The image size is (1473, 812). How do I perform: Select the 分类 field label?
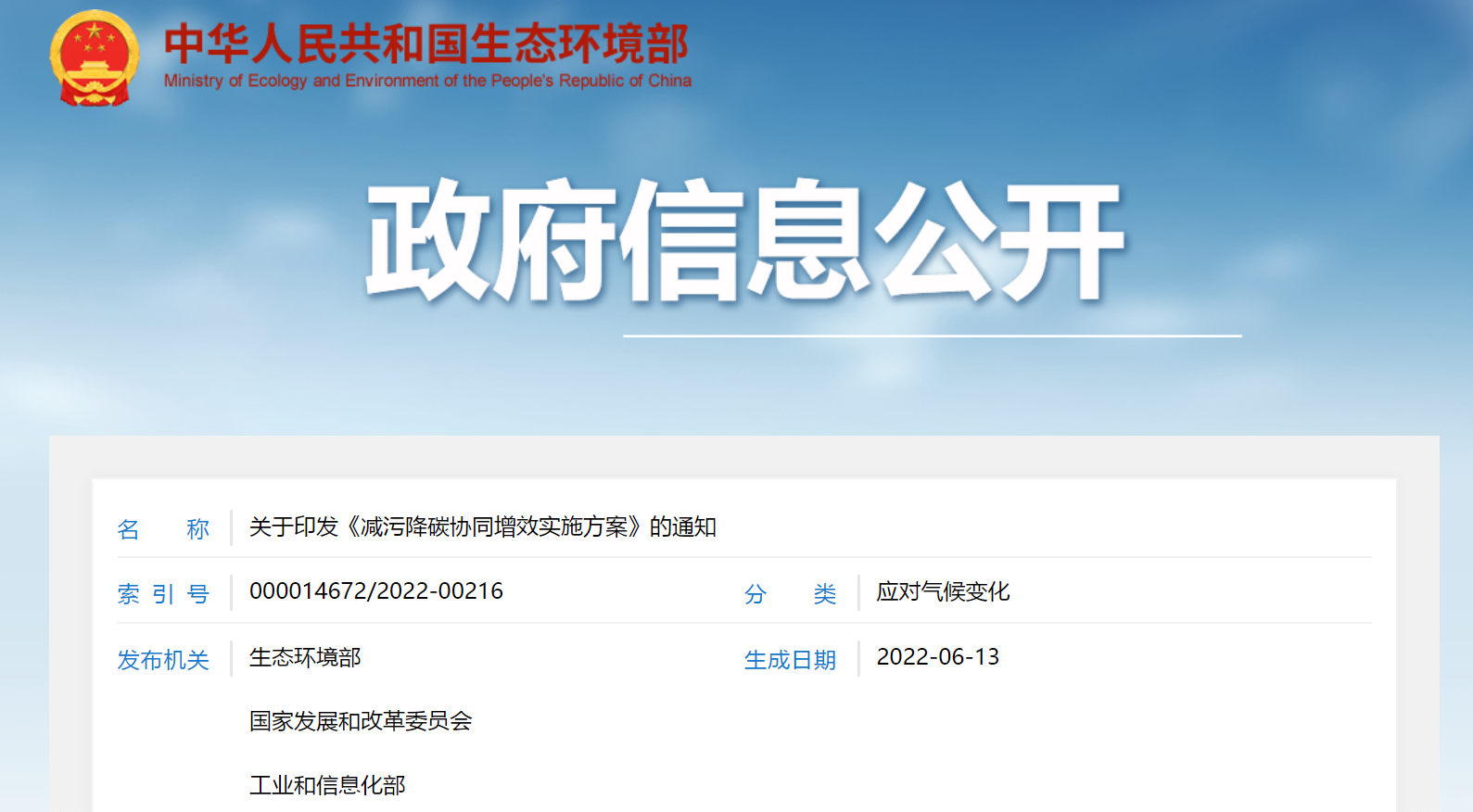790,594
